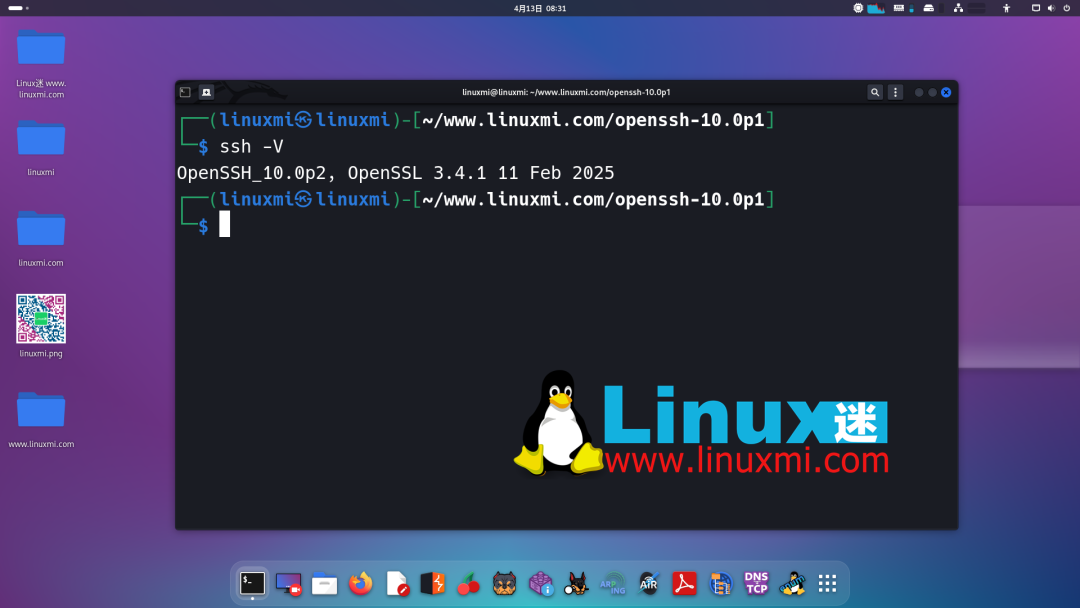Launch Firefox from the dock
Screen dimensions: 1080x608
[x=360, y=584]
